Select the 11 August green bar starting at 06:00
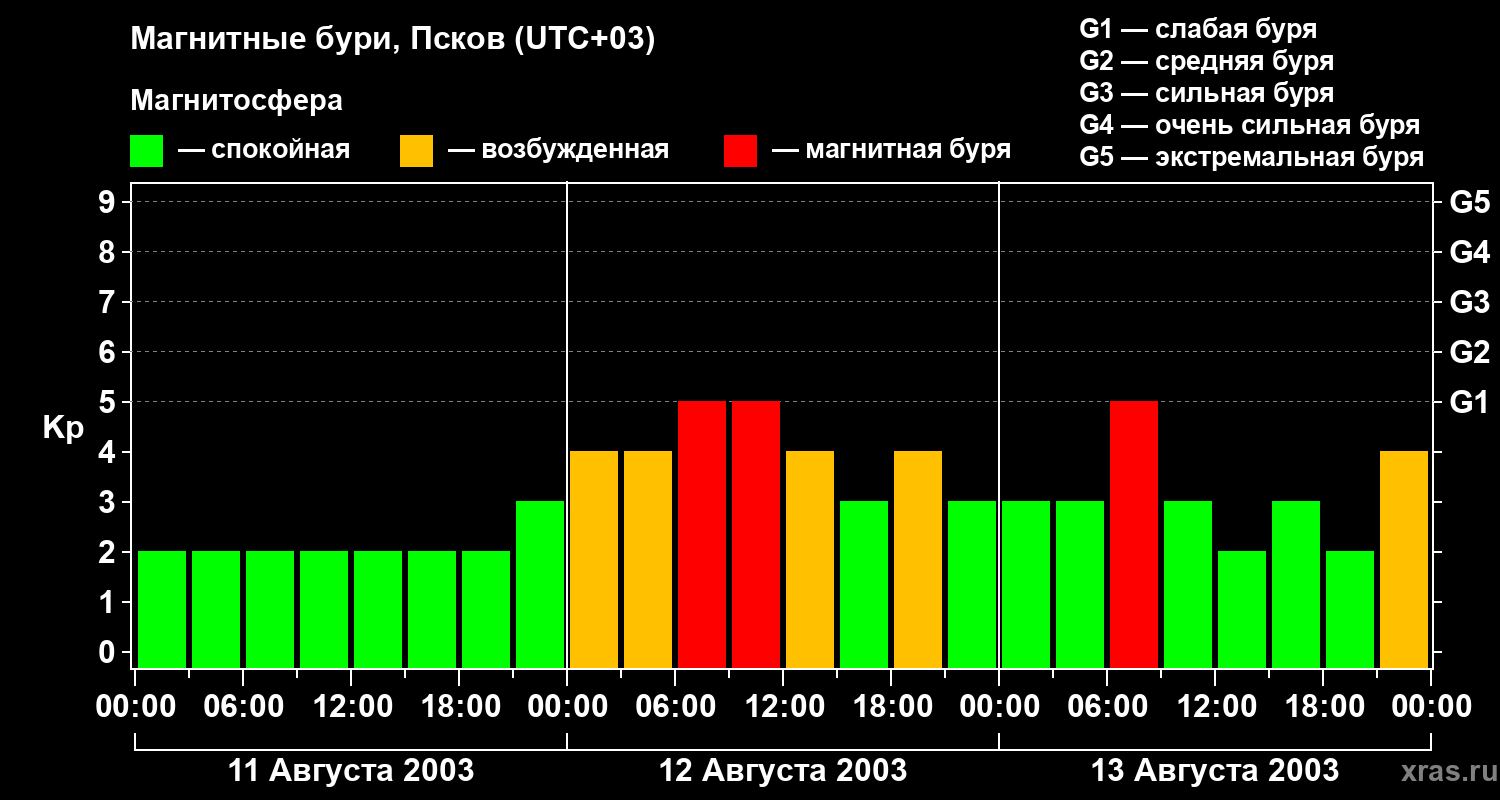The height and width of the screenshot is (800, 1500). [x=270, y=609]
